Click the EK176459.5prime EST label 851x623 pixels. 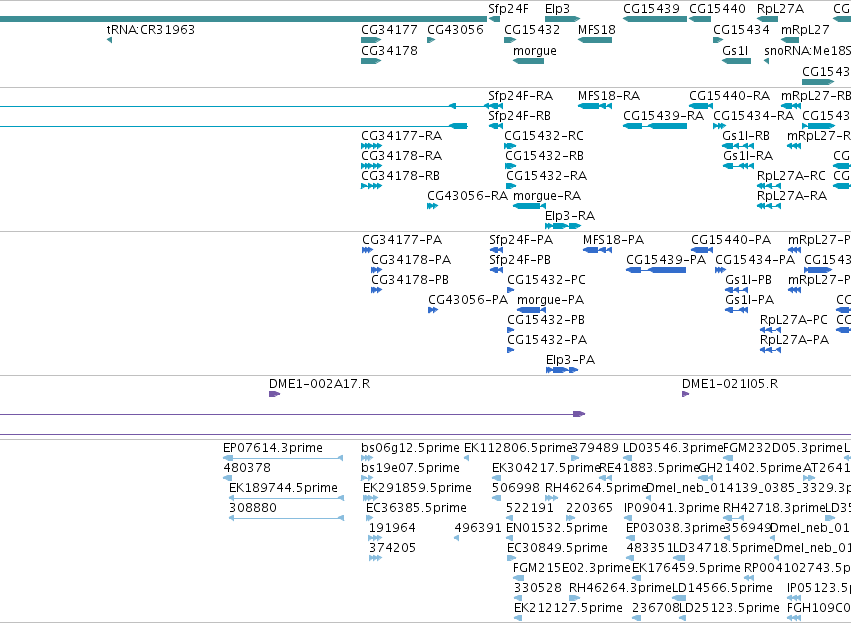pos(686,568)
